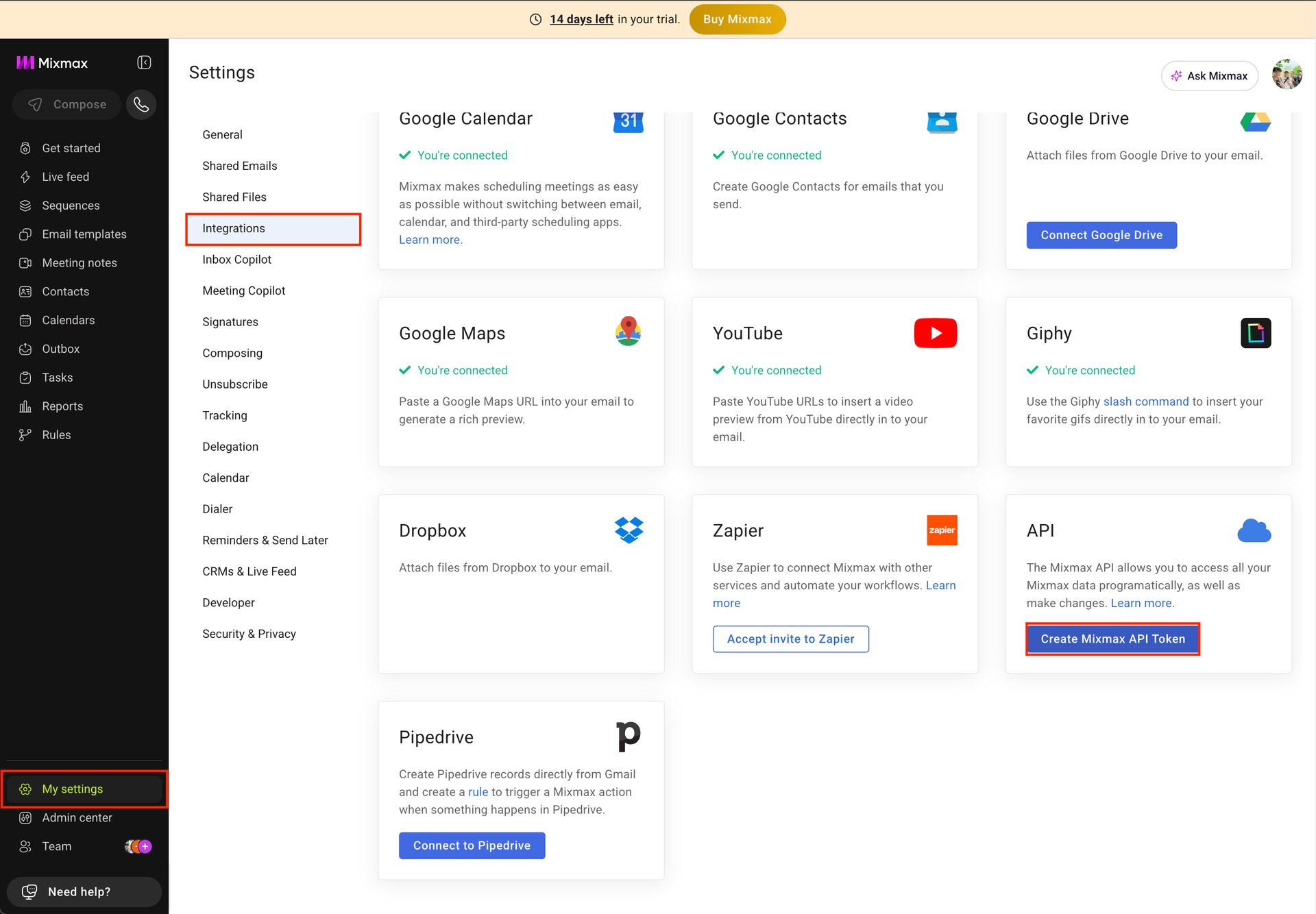Follow Learn more link in Zapier card
This screenshot has width=1316, height=914.
[940, 585]
